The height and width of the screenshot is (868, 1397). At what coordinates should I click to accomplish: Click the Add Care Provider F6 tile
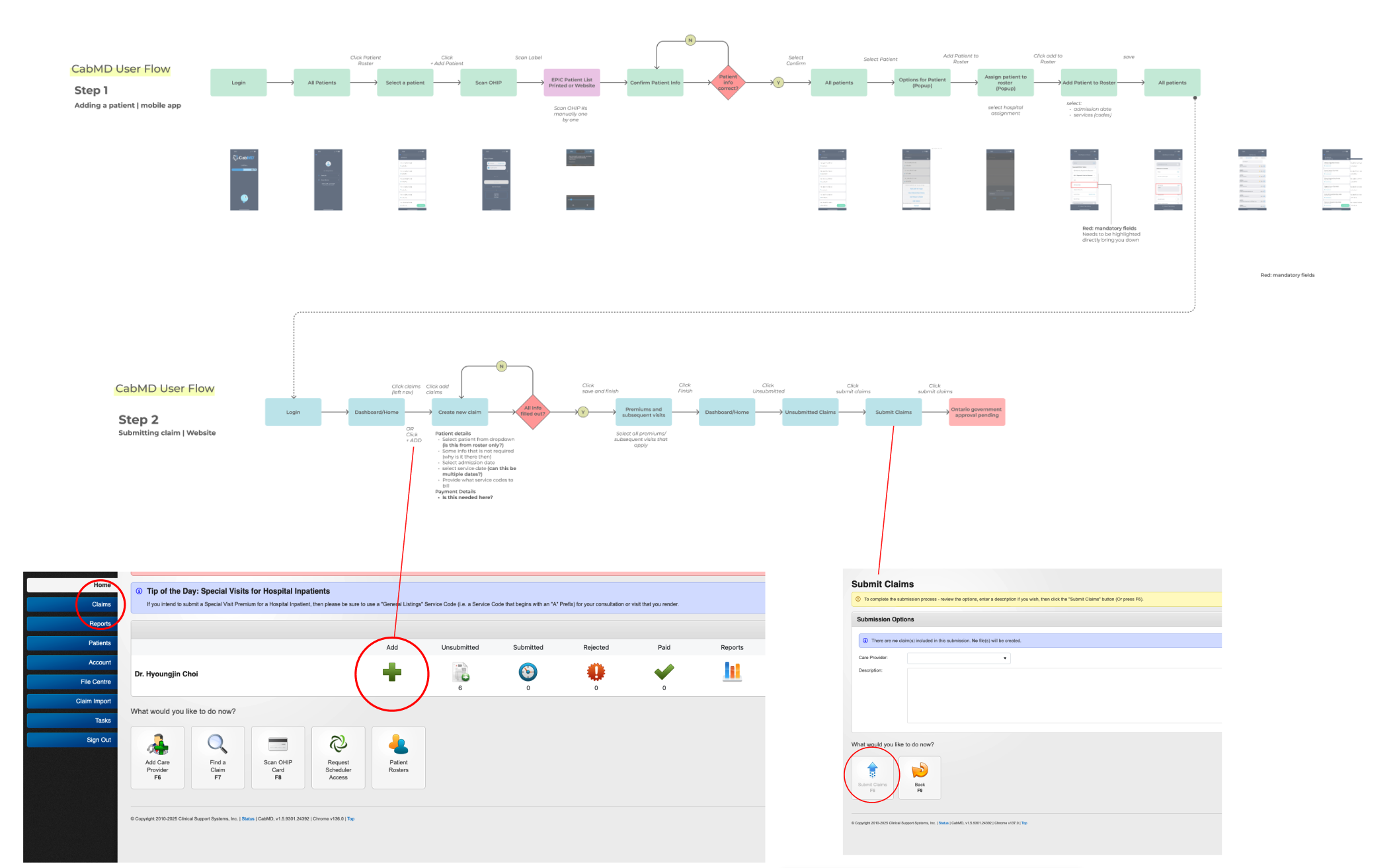(x=157, y=757)
